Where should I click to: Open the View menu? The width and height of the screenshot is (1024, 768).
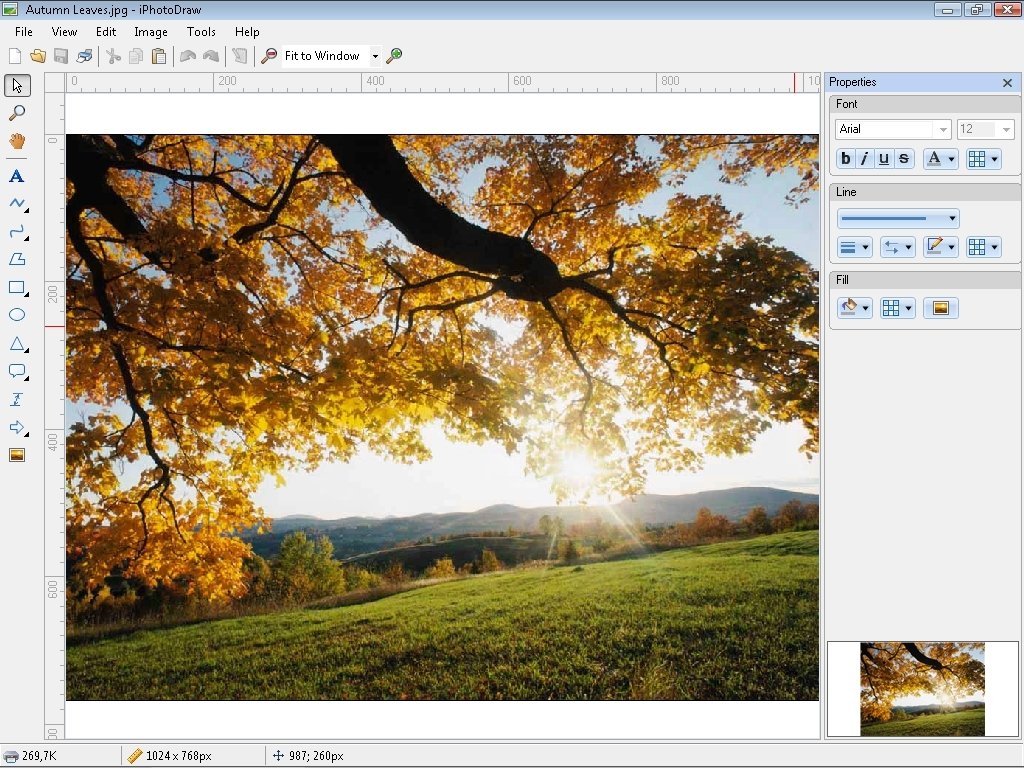[x=64, y=31]
